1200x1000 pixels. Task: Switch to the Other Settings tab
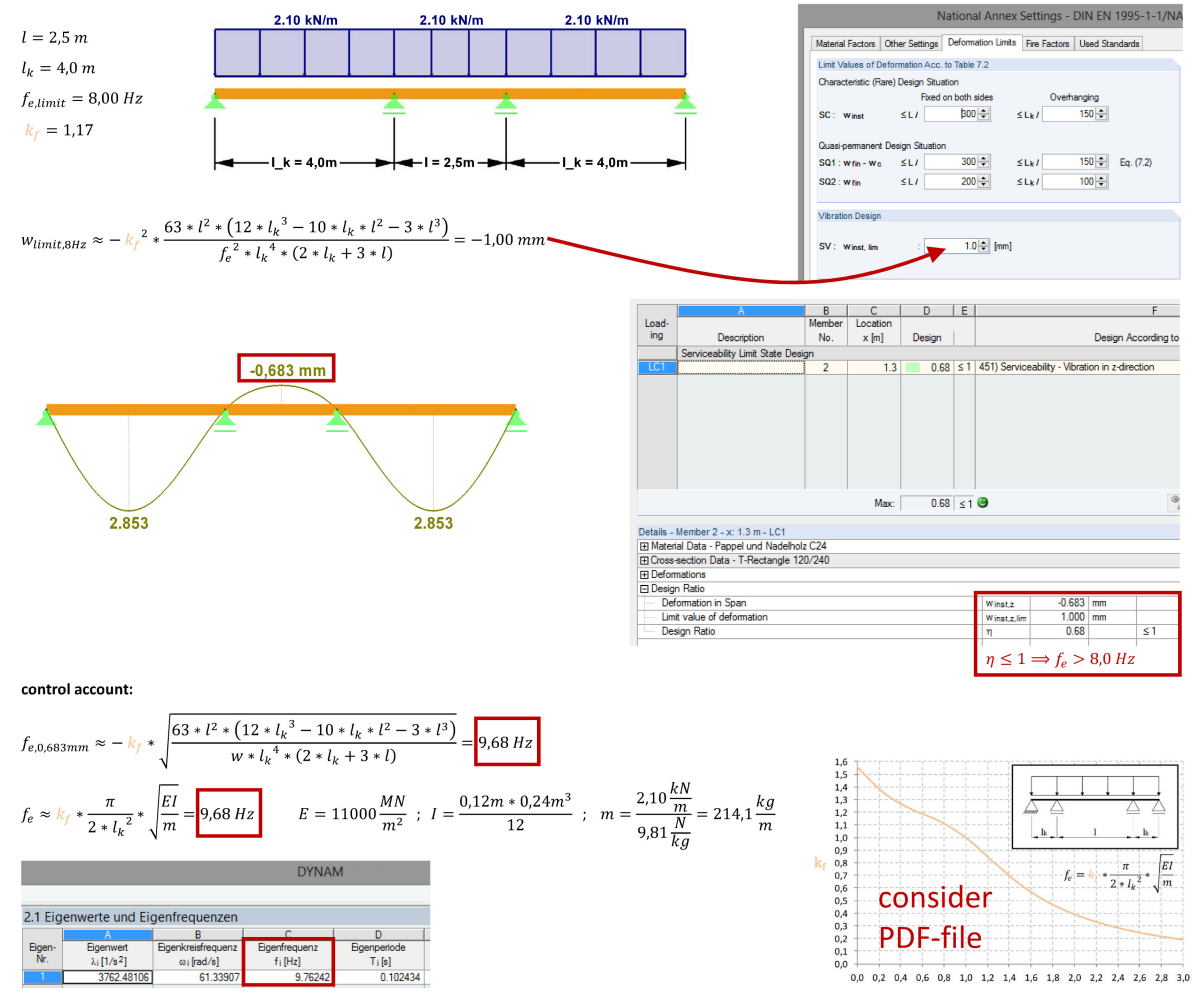pyautogui.click(x=911, y=43)
